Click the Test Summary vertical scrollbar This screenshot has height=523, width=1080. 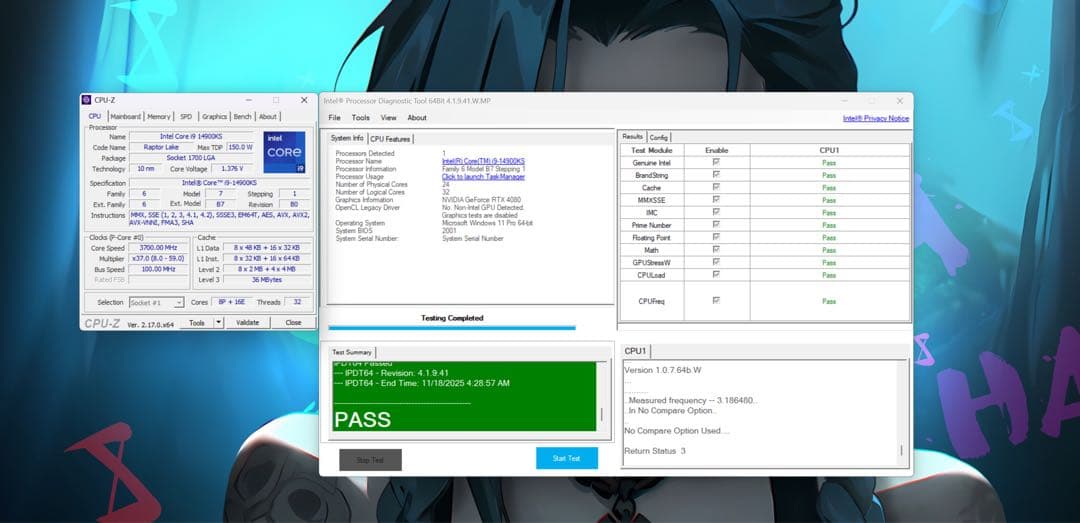pyautogui.click(x=603, y=396)
